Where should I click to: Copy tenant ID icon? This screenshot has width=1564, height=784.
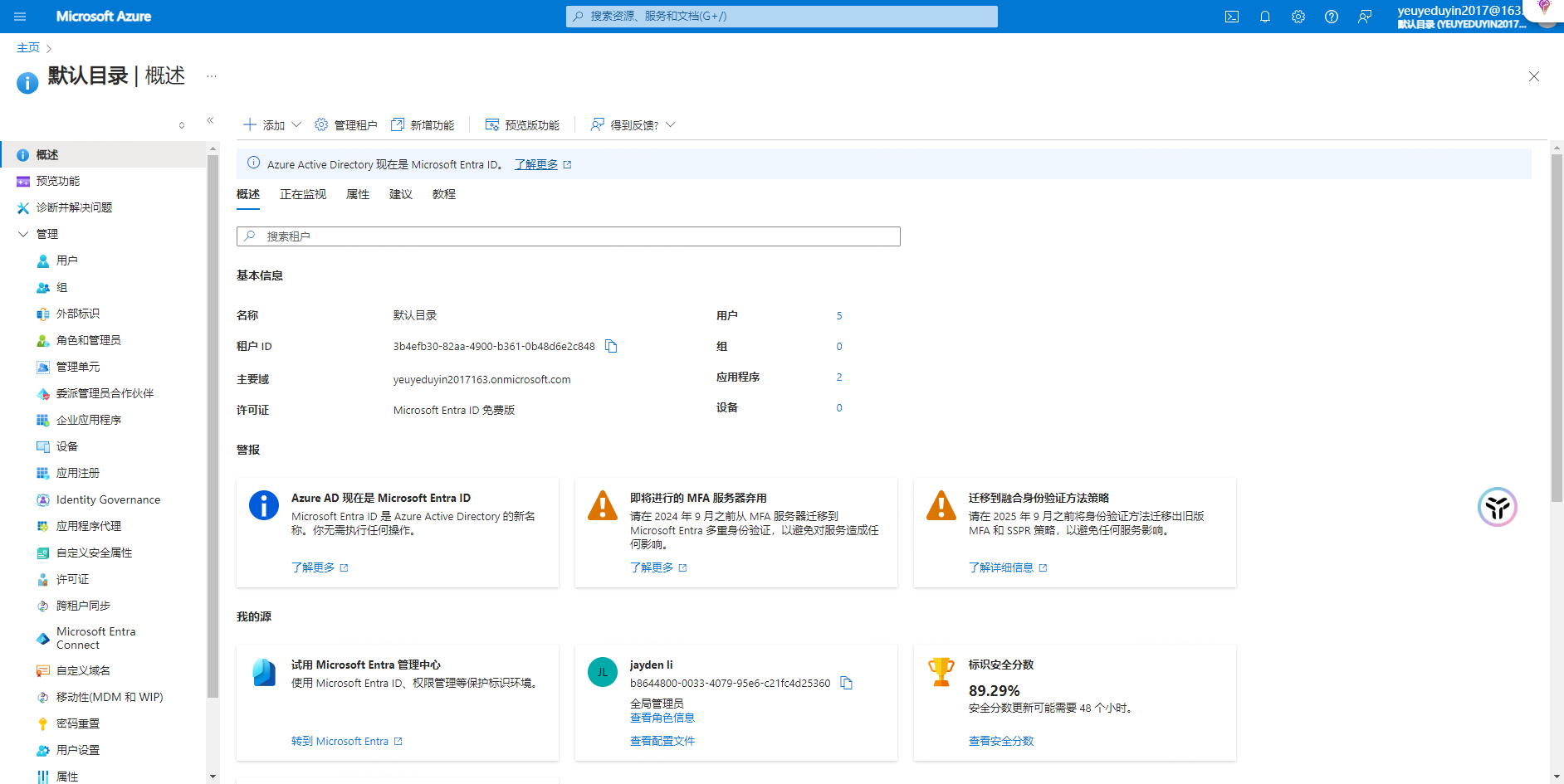pyautogui.click(x=611, y=346)
